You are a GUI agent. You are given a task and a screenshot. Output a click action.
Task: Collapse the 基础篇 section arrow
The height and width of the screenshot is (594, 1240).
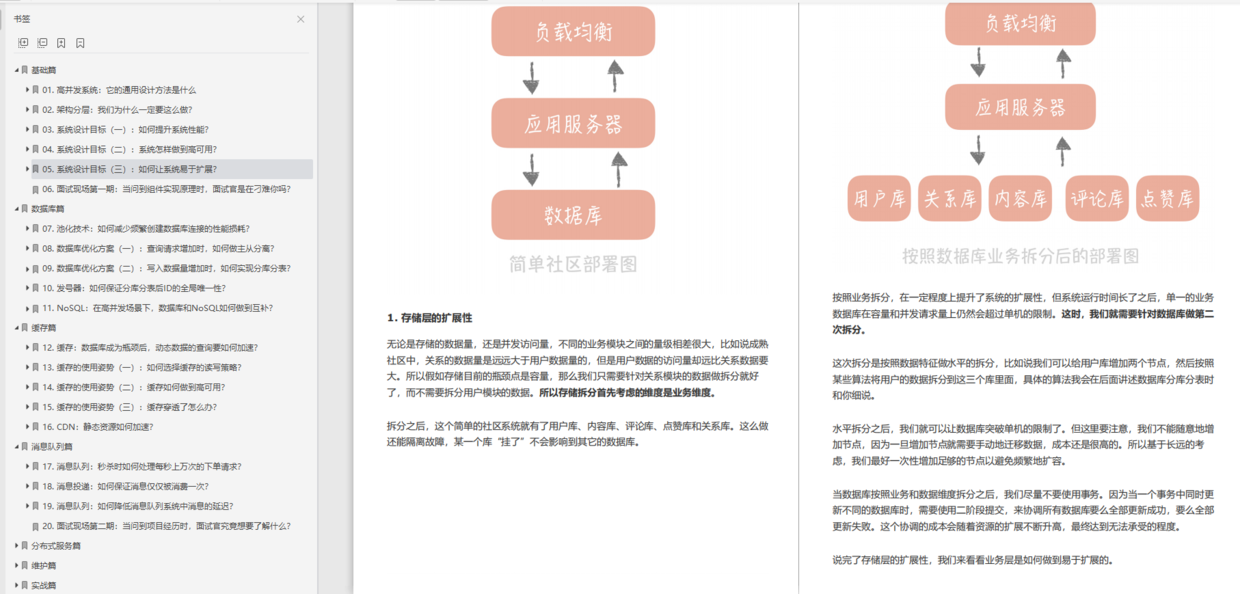point(17,70)
